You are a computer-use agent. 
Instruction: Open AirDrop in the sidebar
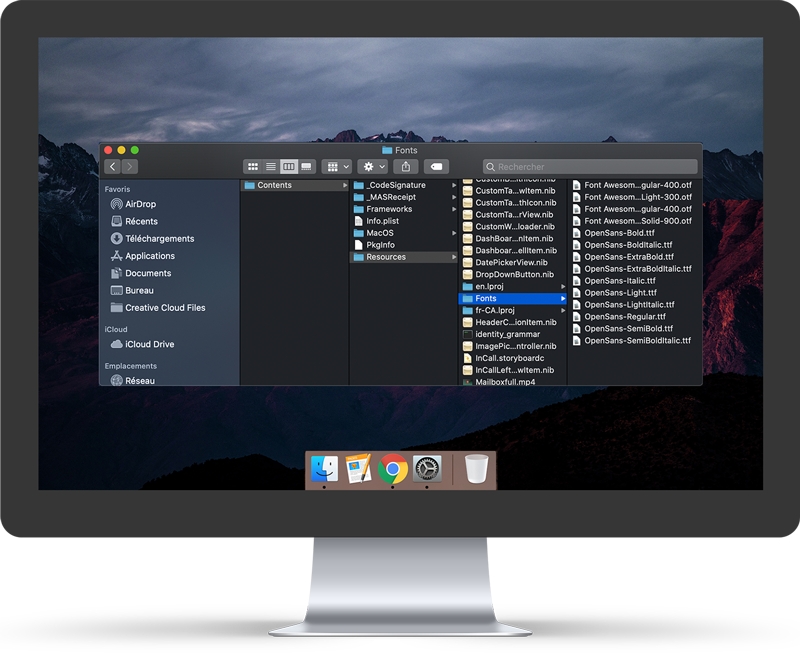pyautogui.click(x=134, y=204)
